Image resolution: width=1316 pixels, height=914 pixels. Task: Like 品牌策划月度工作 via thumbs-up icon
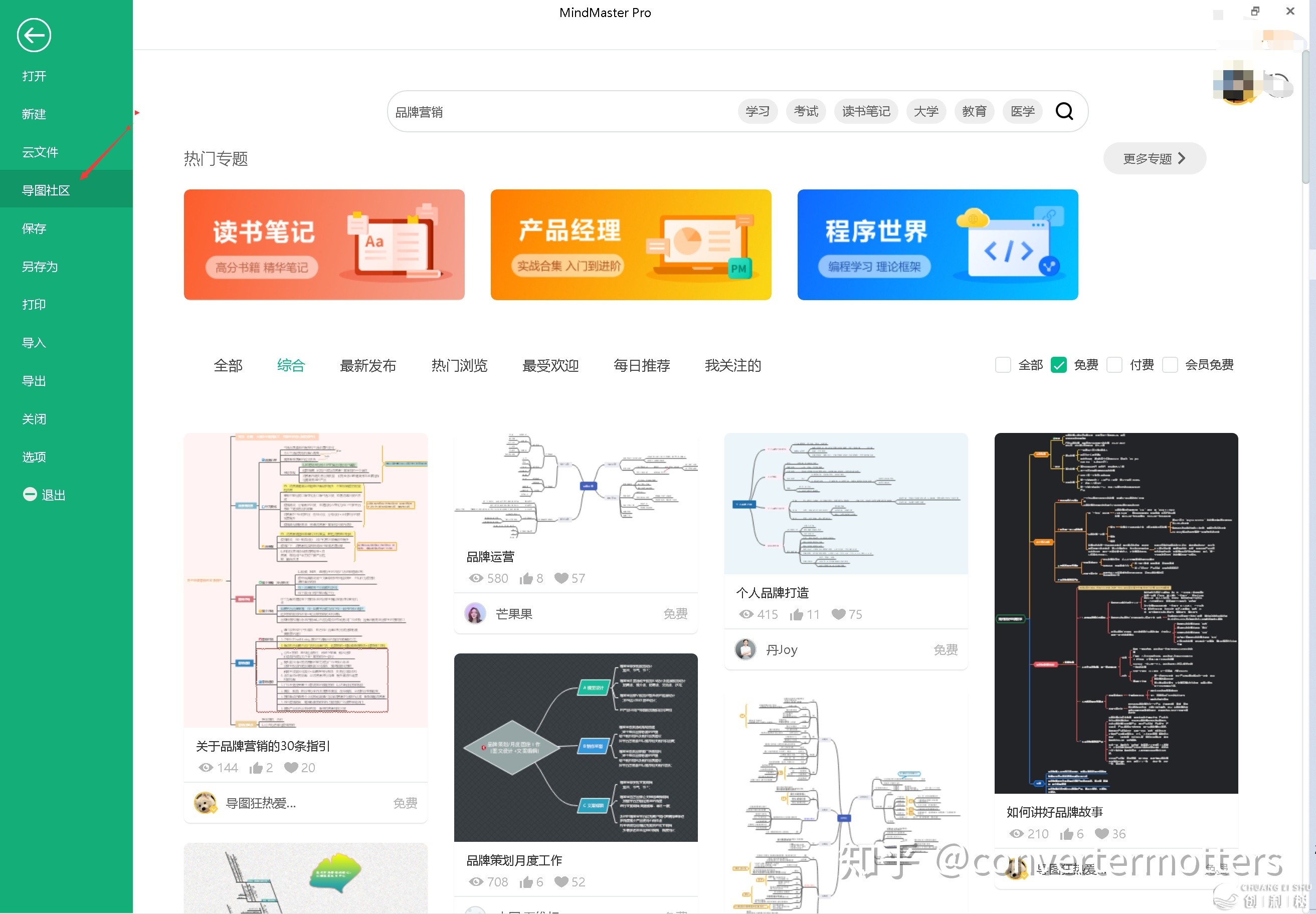526,882
